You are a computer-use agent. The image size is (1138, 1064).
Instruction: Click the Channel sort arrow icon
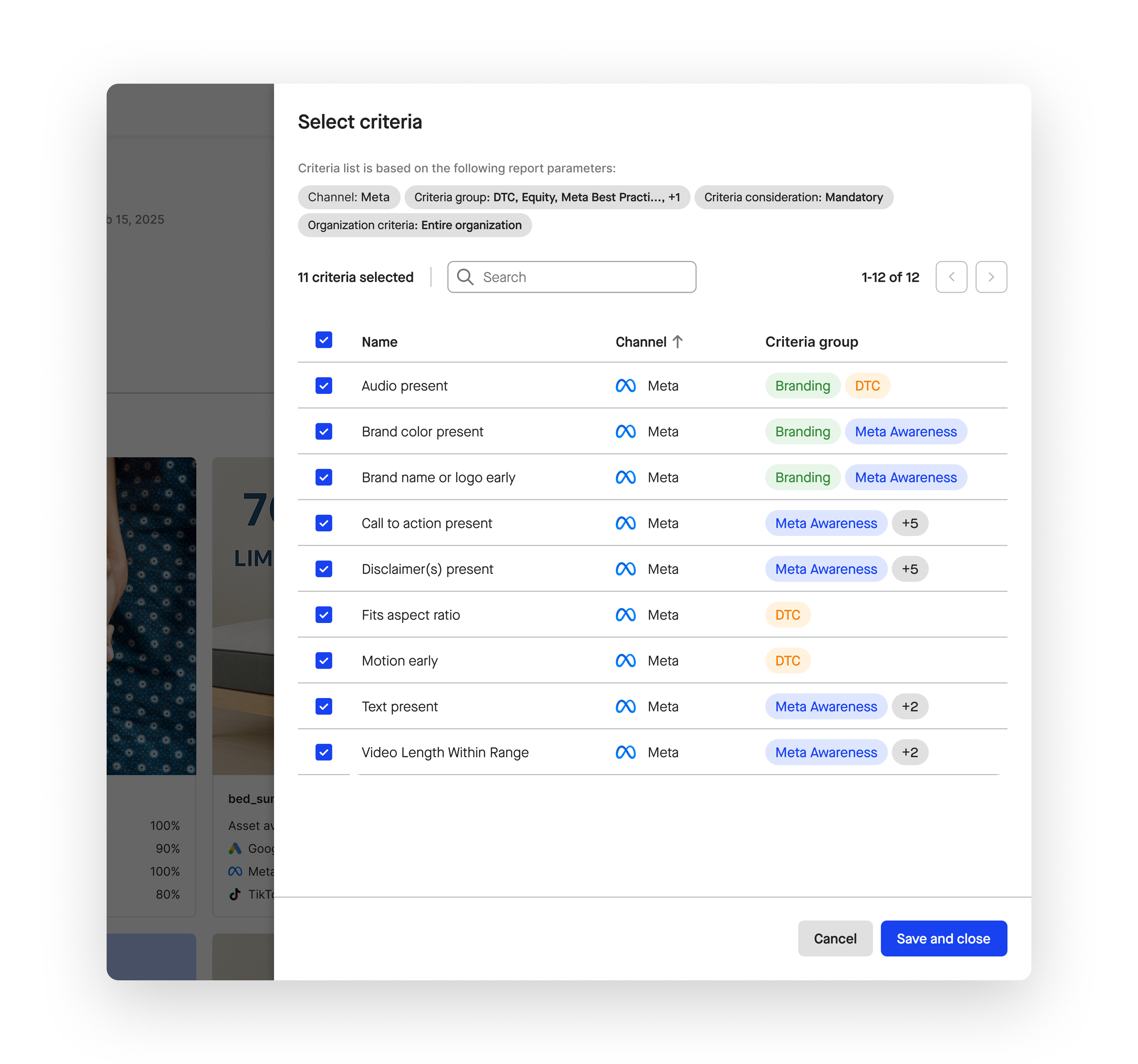point(678,342)
